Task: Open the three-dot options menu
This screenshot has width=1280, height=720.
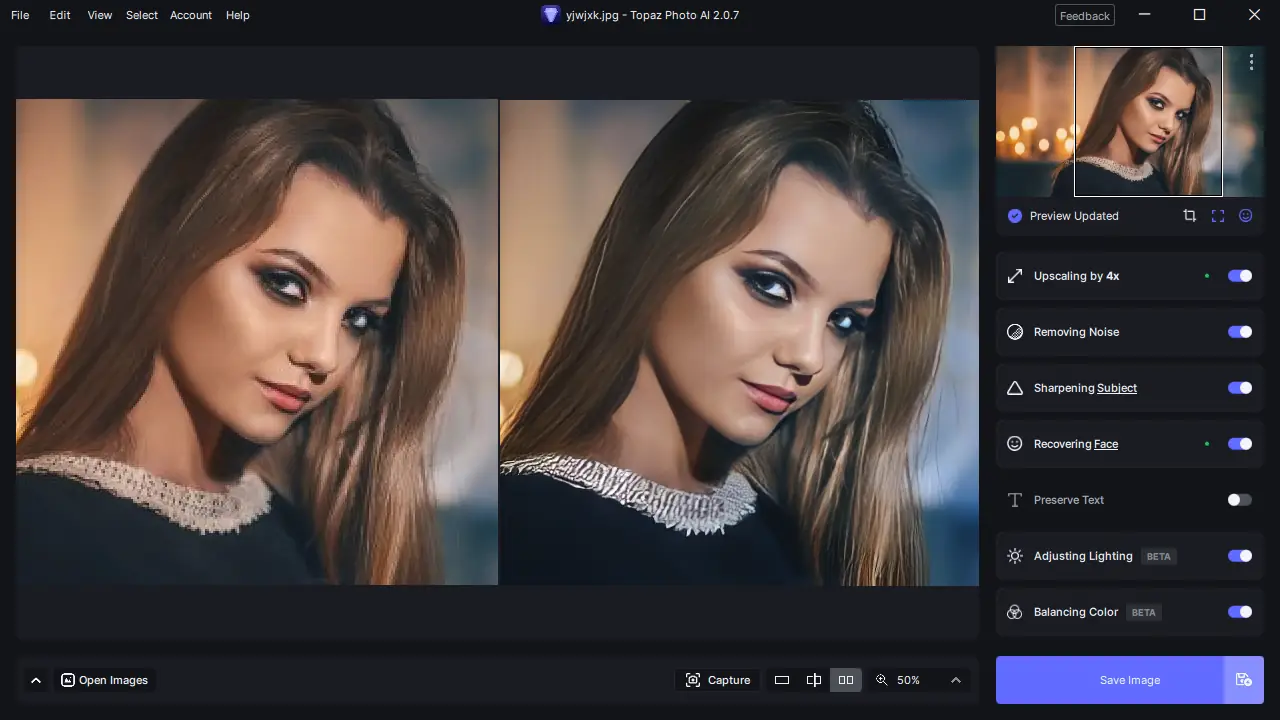Action: pos(1251,62)
